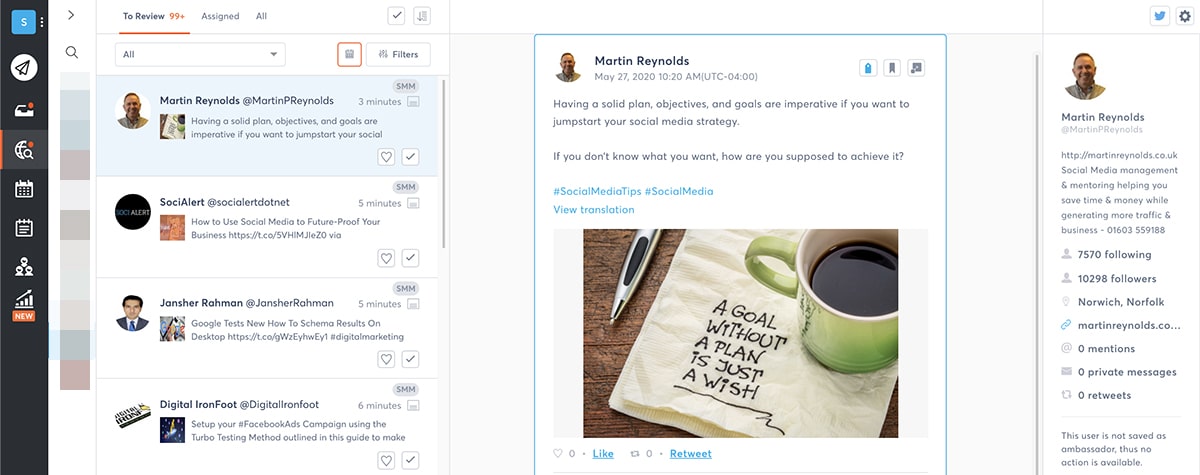Click the search magnifier icon
The width and height of the screenshot is (1200, 475).
tap(72, 53)
